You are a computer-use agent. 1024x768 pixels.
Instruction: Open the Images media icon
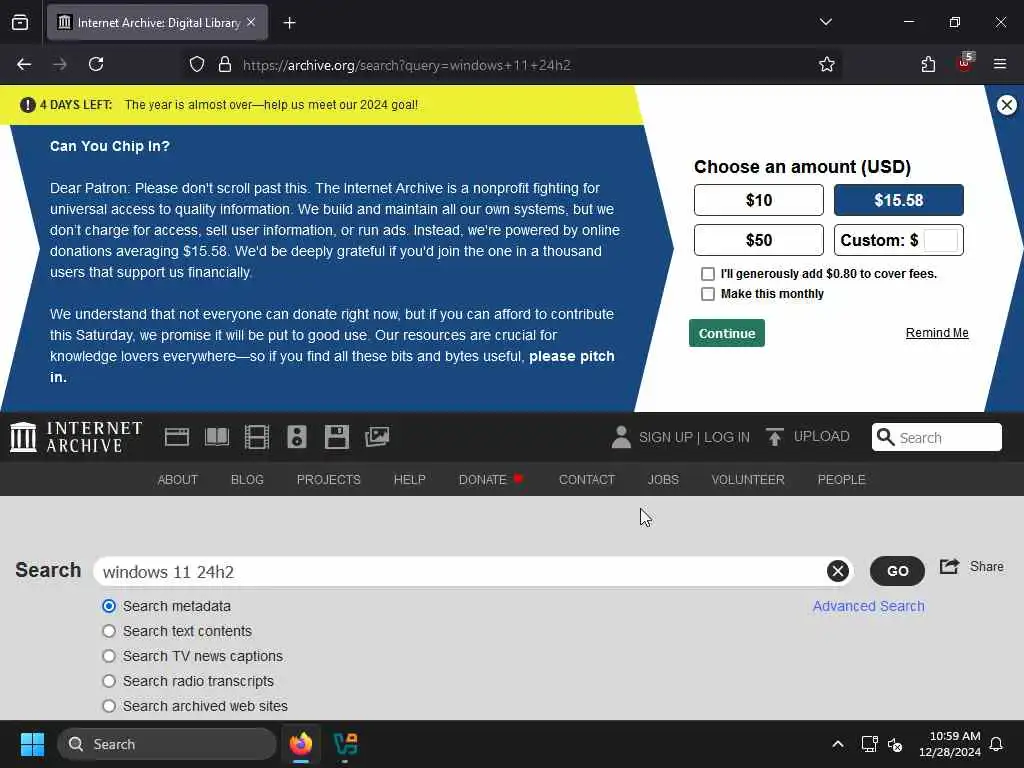(377, 437)
